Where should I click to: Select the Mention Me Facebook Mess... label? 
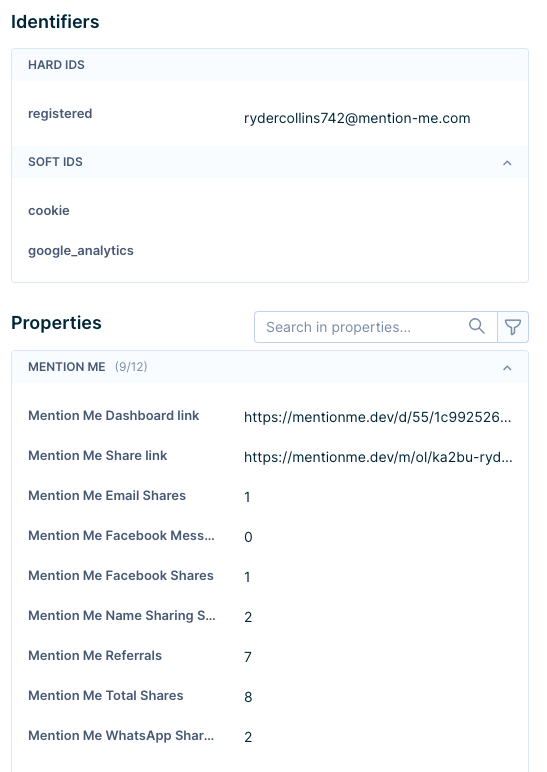point(121,535)
